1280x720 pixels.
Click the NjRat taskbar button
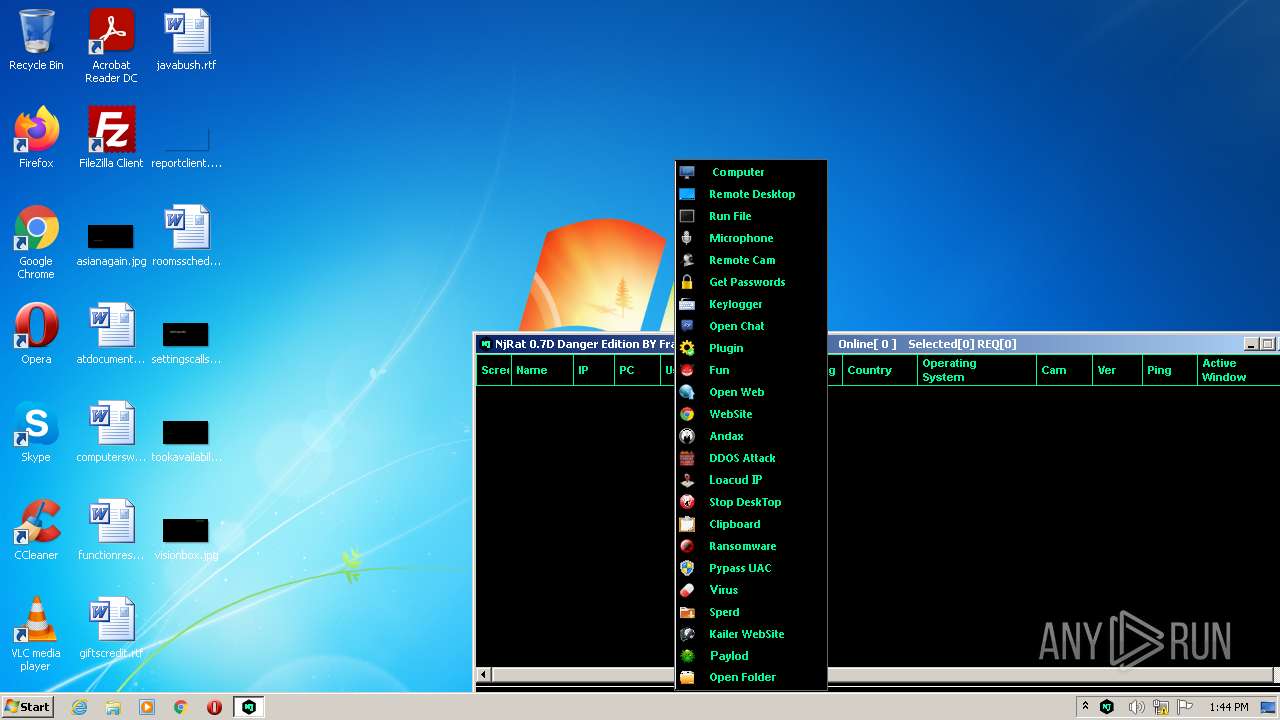[248, 707]
